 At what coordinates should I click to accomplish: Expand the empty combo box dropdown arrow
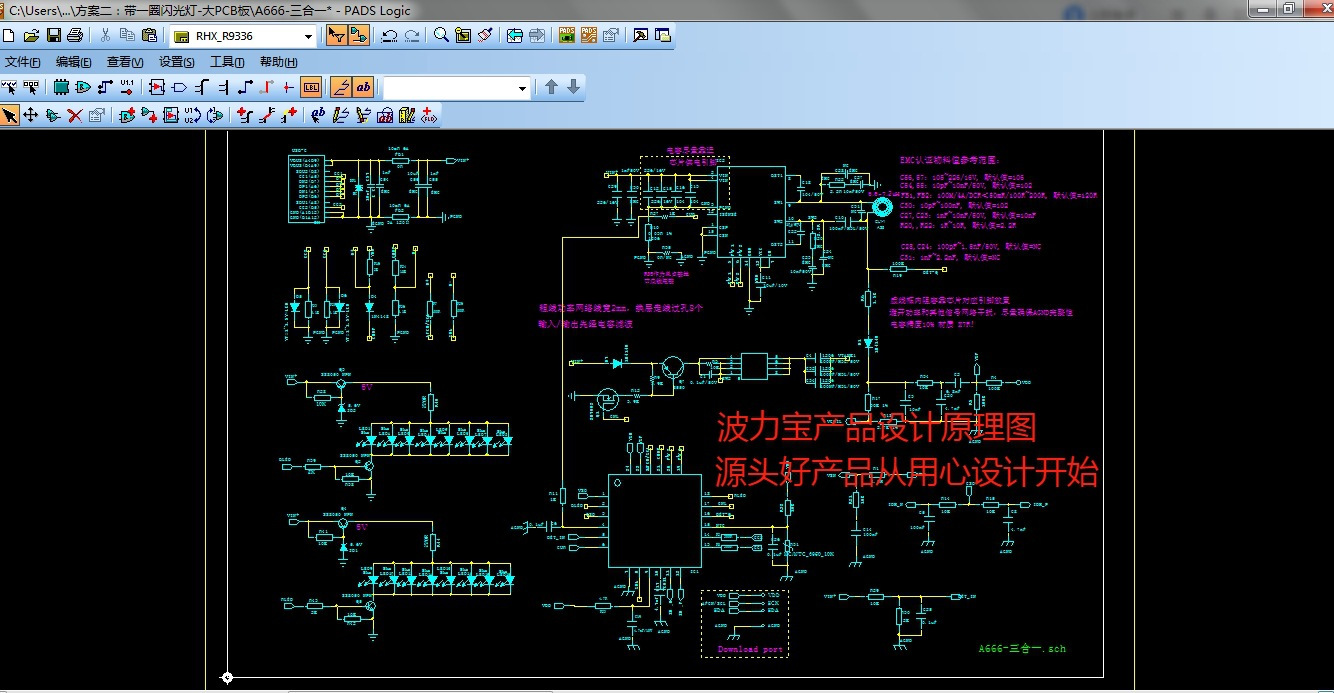[x=522, y=89]
